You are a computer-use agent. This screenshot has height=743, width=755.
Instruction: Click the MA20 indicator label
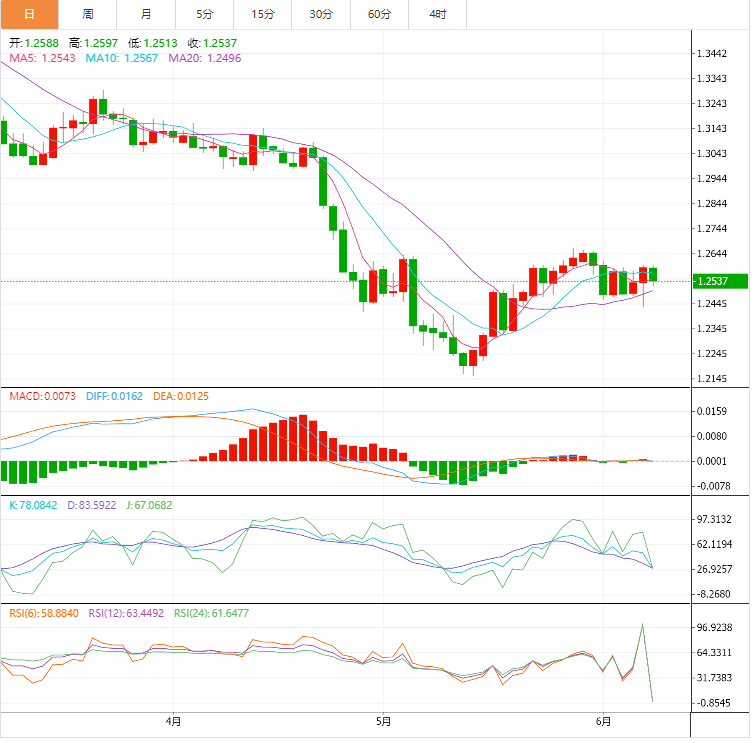click(x=205, y=58)
